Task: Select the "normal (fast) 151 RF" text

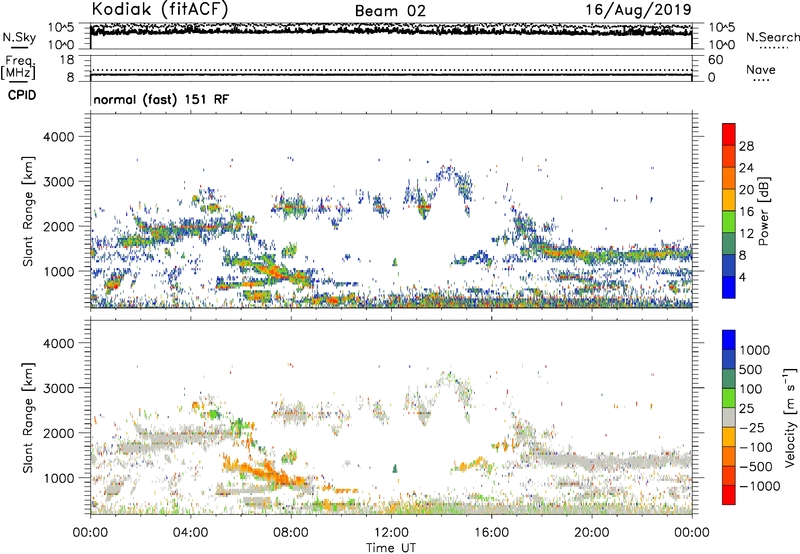Action: click(x=161, y=99)
